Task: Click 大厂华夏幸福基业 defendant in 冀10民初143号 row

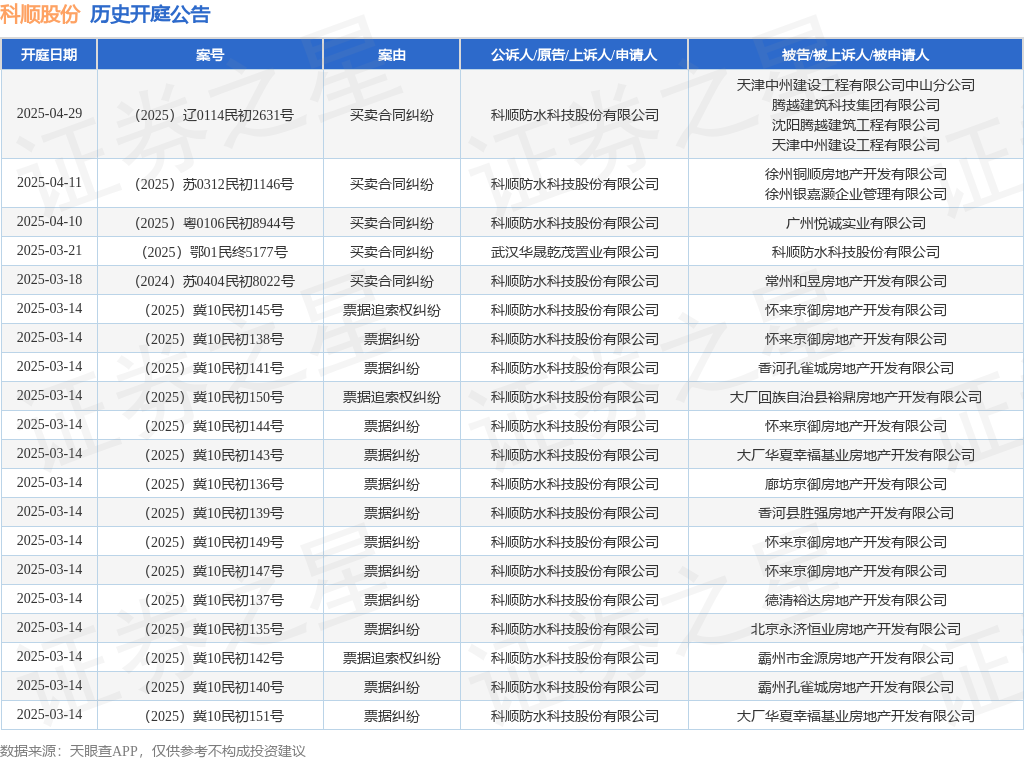Action: [856, 455]
